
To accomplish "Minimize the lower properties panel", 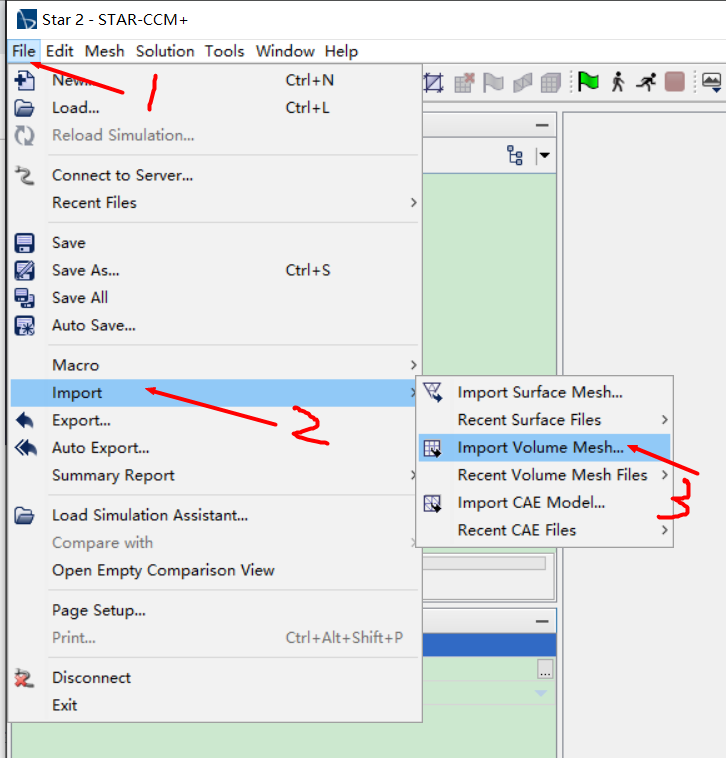I will 542,621.
